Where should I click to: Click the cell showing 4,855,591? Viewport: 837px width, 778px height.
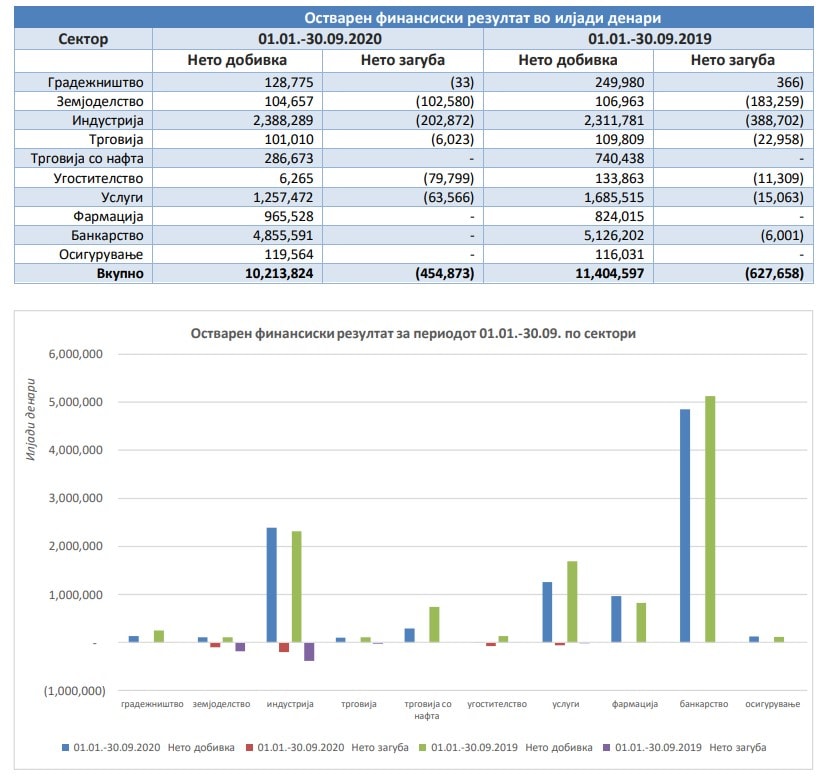[277, 235]
